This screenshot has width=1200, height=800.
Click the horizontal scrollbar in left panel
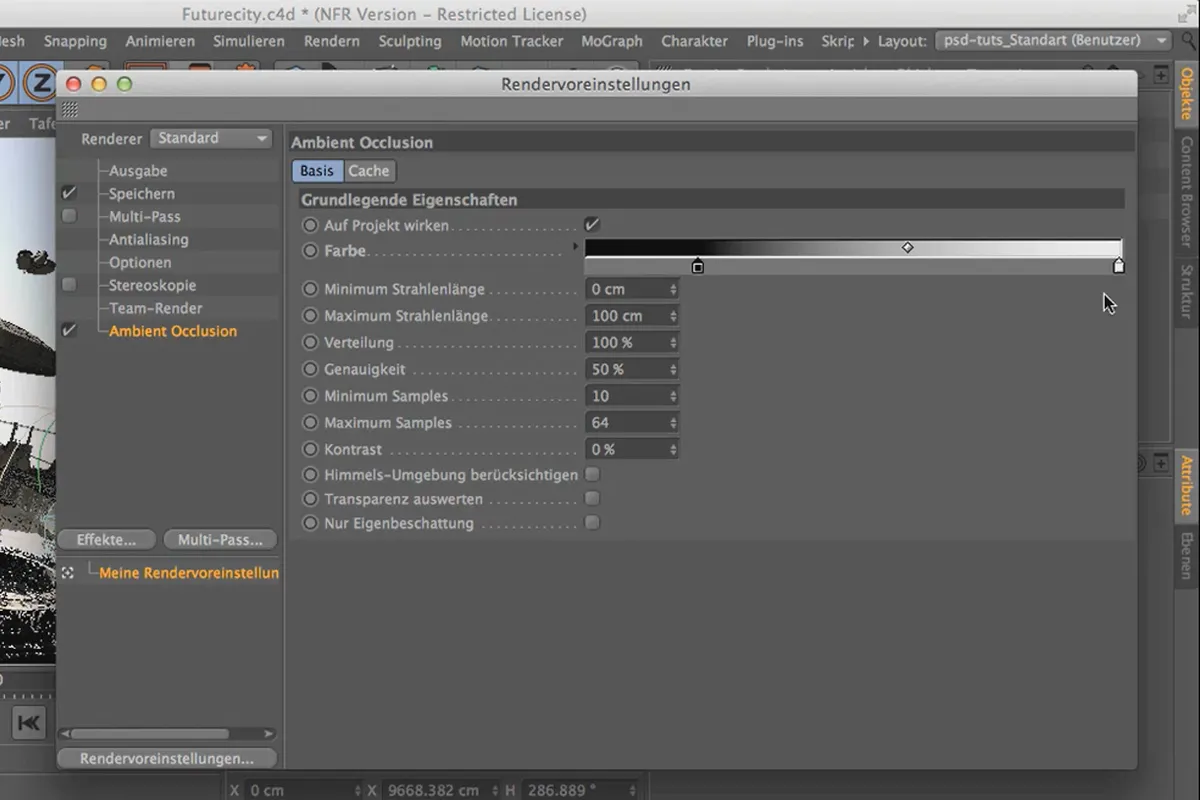[x=151, y=734]
